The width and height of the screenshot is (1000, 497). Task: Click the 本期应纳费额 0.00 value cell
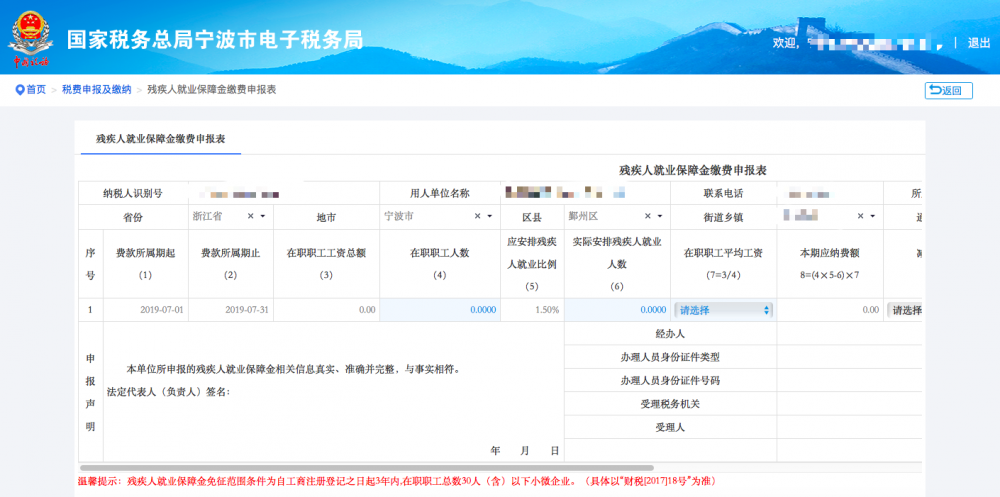pyautogui.click(x=830, y=310)
